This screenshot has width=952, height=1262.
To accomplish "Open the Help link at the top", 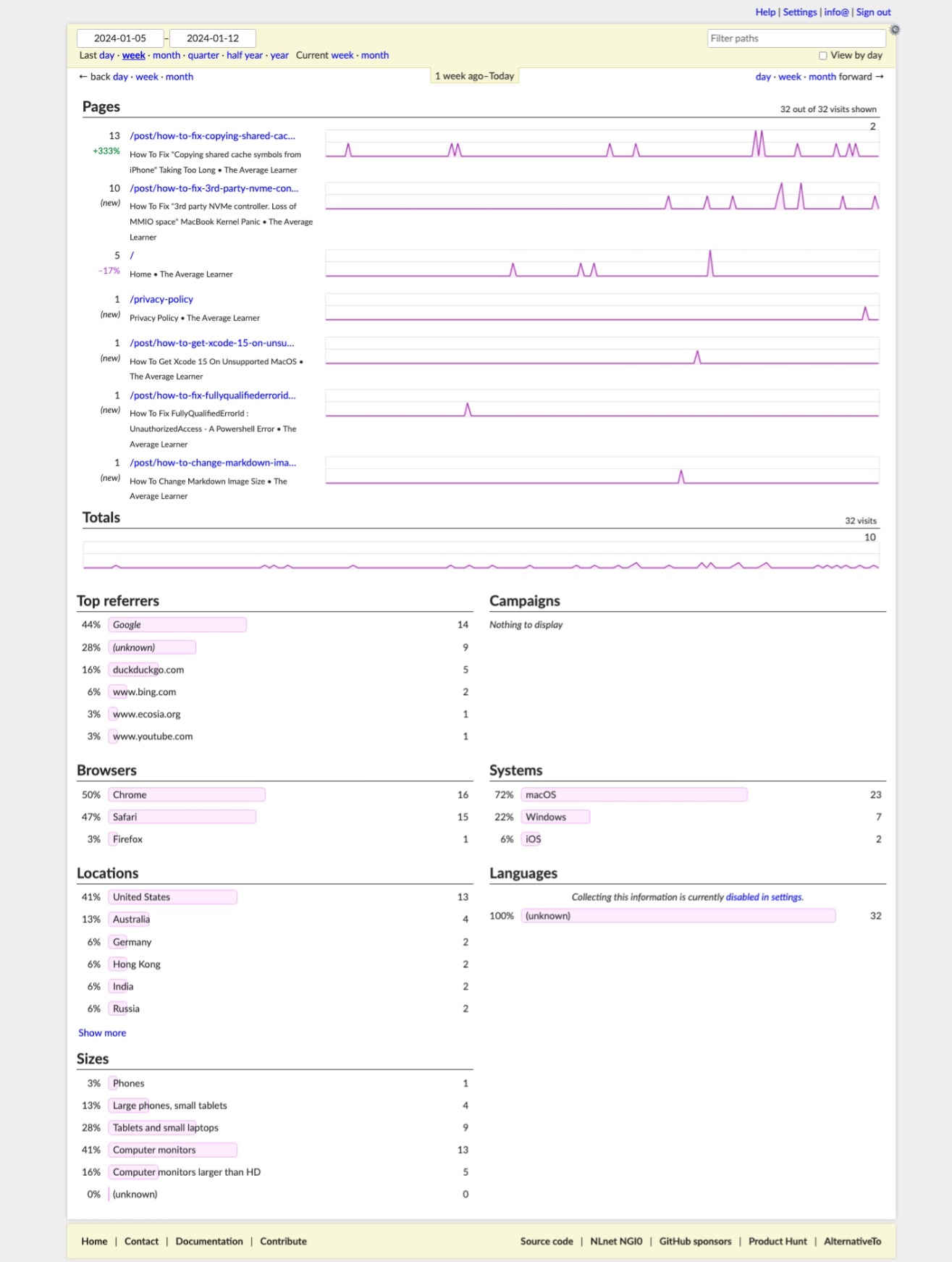I will tap(764, 12).
